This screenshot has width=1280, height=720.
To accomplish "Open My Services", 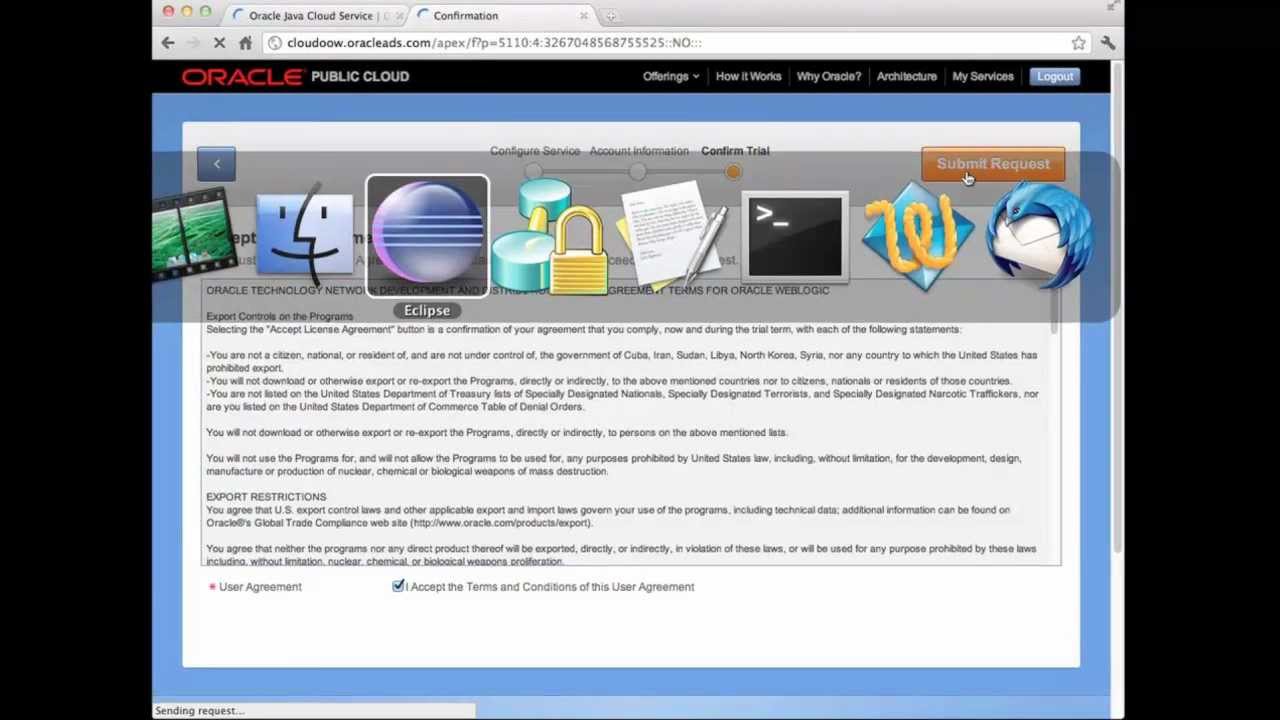I will 982,76.
